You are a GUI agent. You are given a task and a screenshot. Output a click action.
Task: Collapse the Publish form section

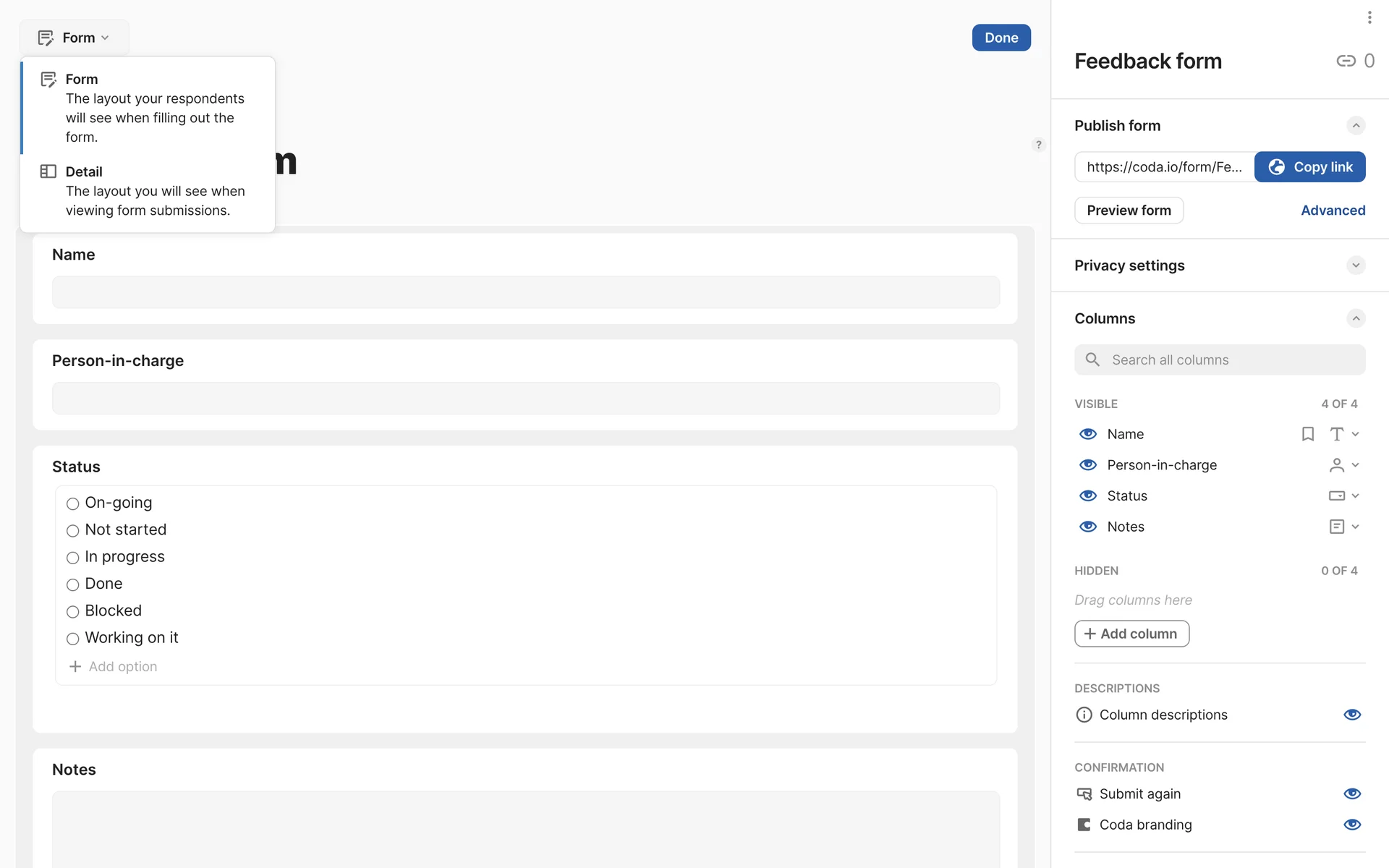click(x=1356, y=126)
